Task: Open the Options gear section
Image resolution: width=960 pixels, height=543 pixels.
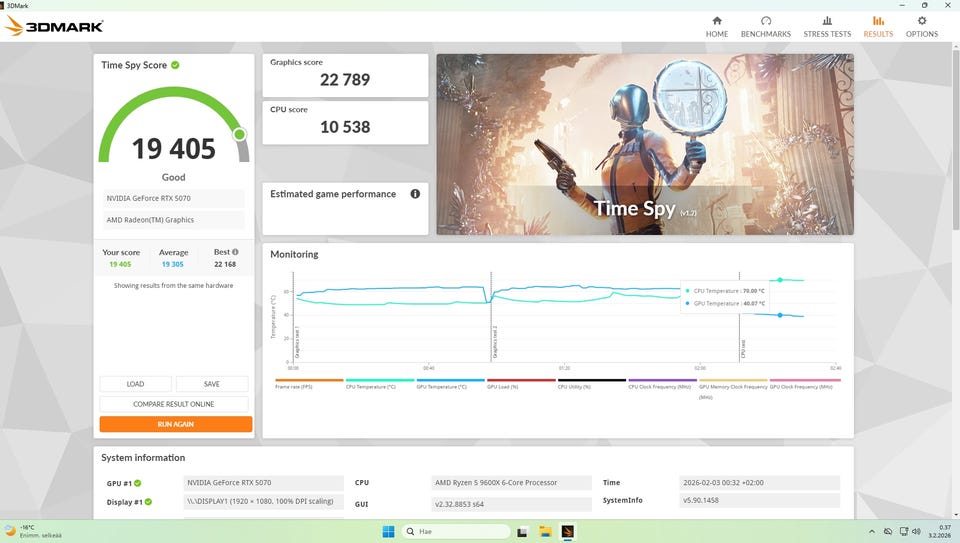Action: point(921,27)
